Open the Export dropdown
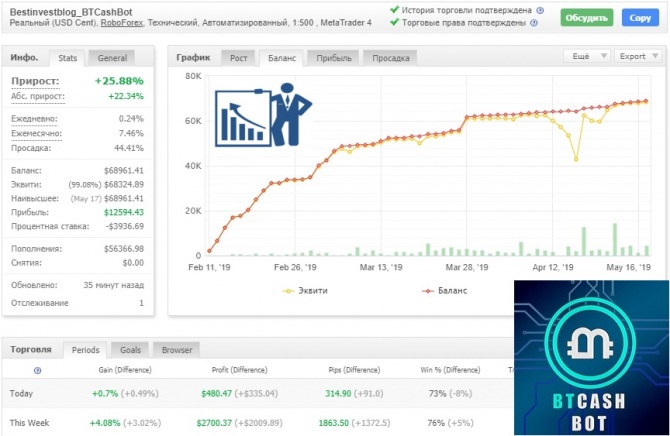The image size is (670, 436). pyautogui.click(x=638, y=56)
